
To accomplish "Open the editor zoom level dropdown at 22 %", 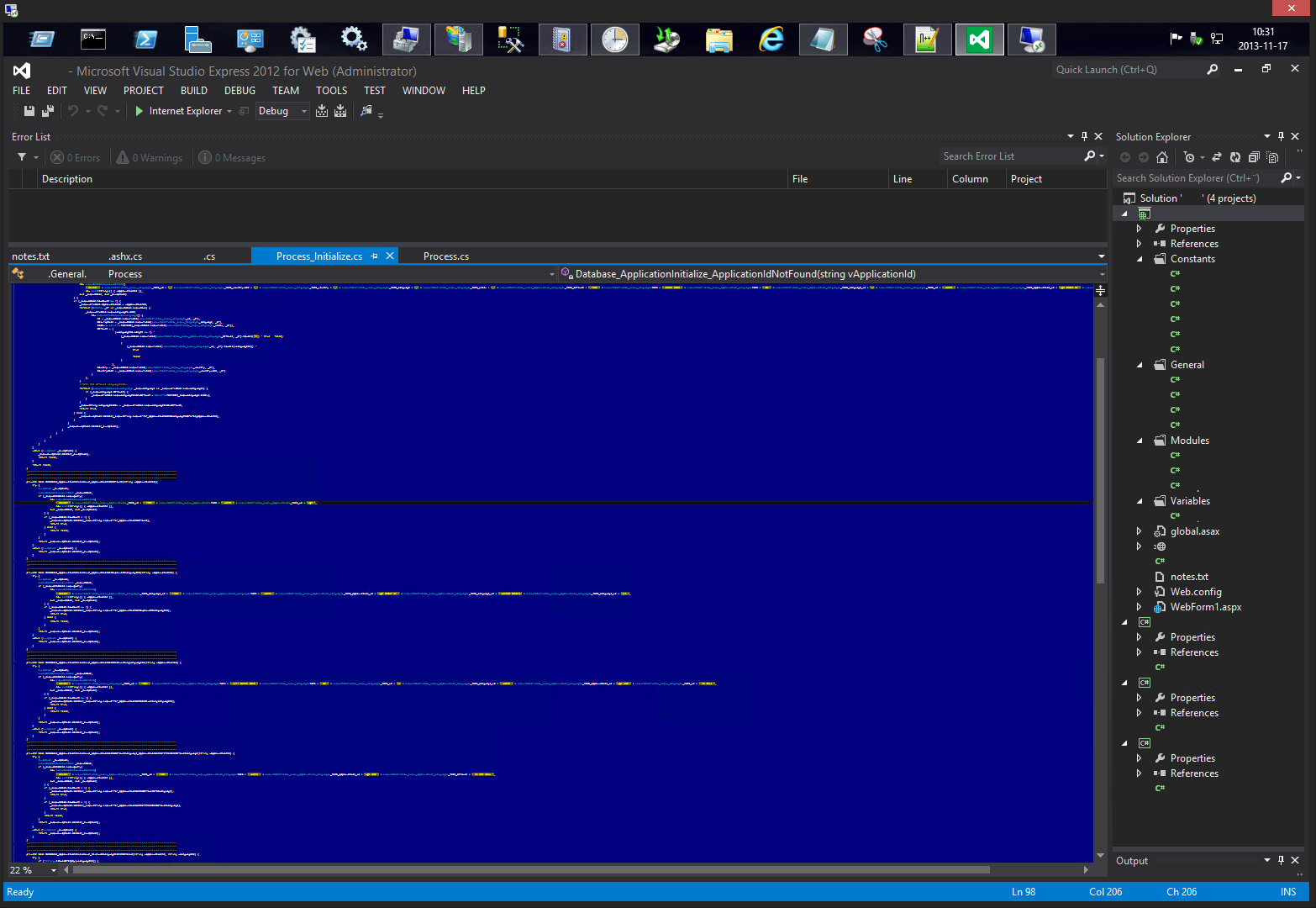I will point(54,870).
